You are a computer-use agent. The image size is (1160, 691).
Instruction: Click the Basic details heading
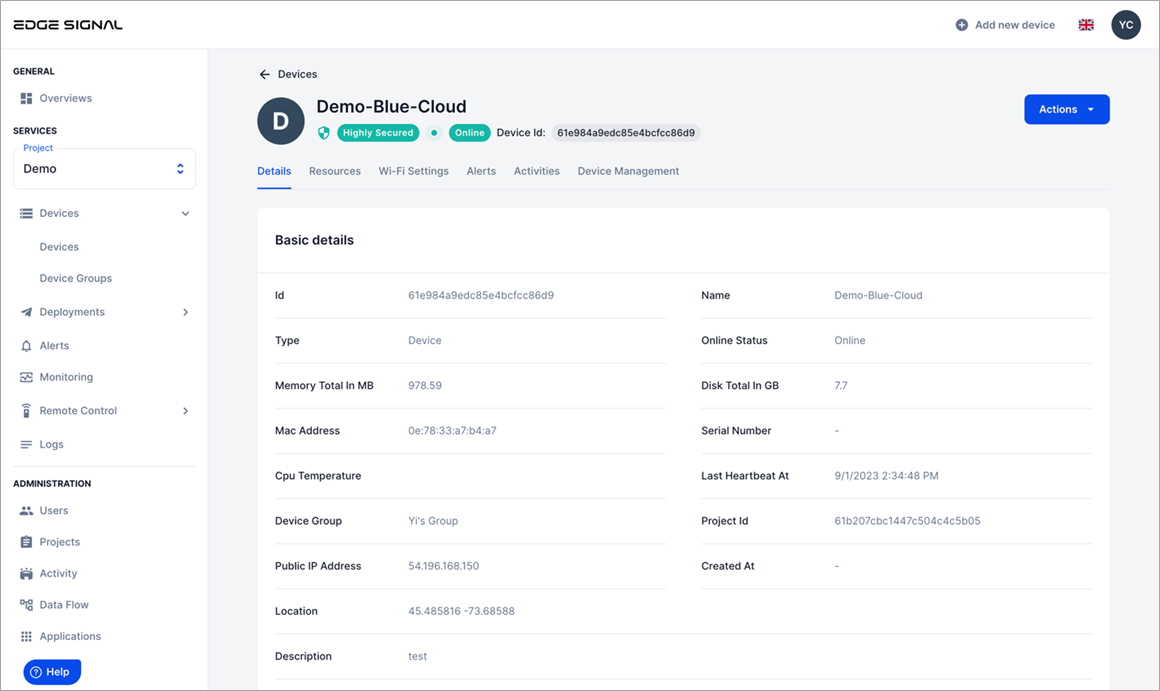pos(314,240)
